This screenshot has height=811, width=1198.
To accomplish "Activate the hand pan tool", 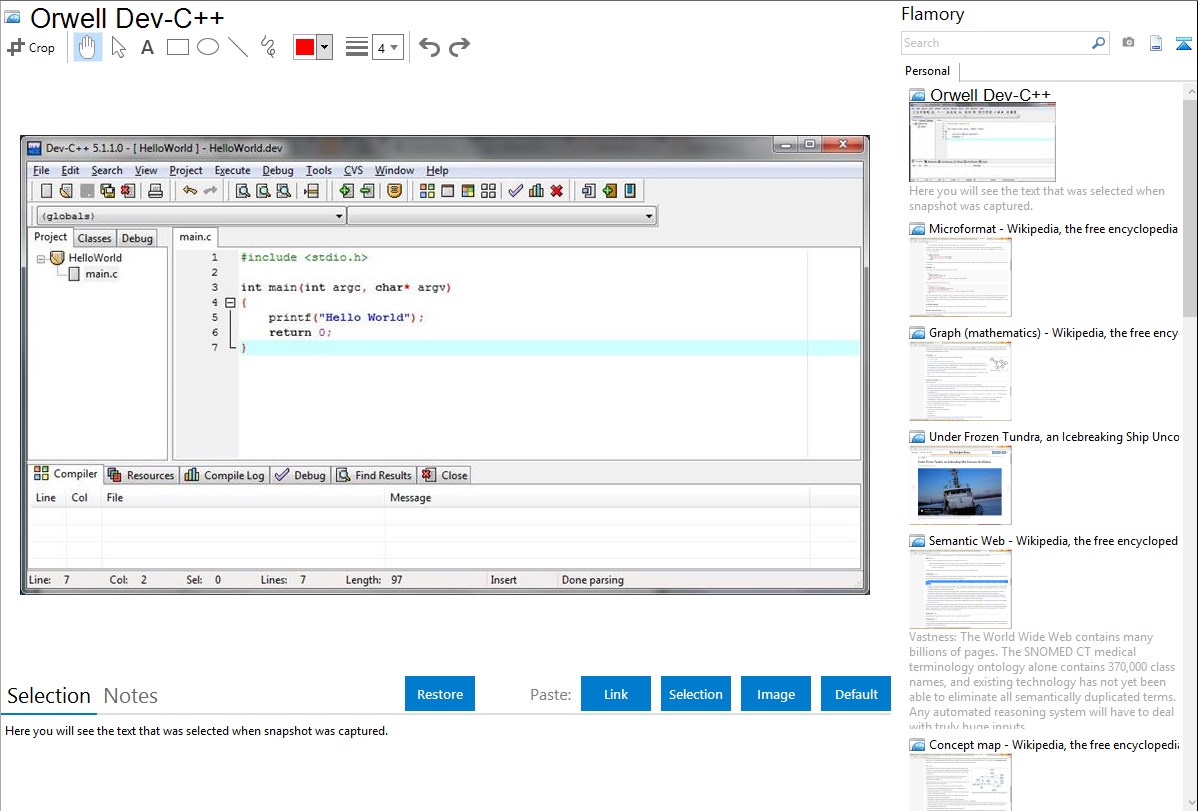I will click(x=87, y=47).
